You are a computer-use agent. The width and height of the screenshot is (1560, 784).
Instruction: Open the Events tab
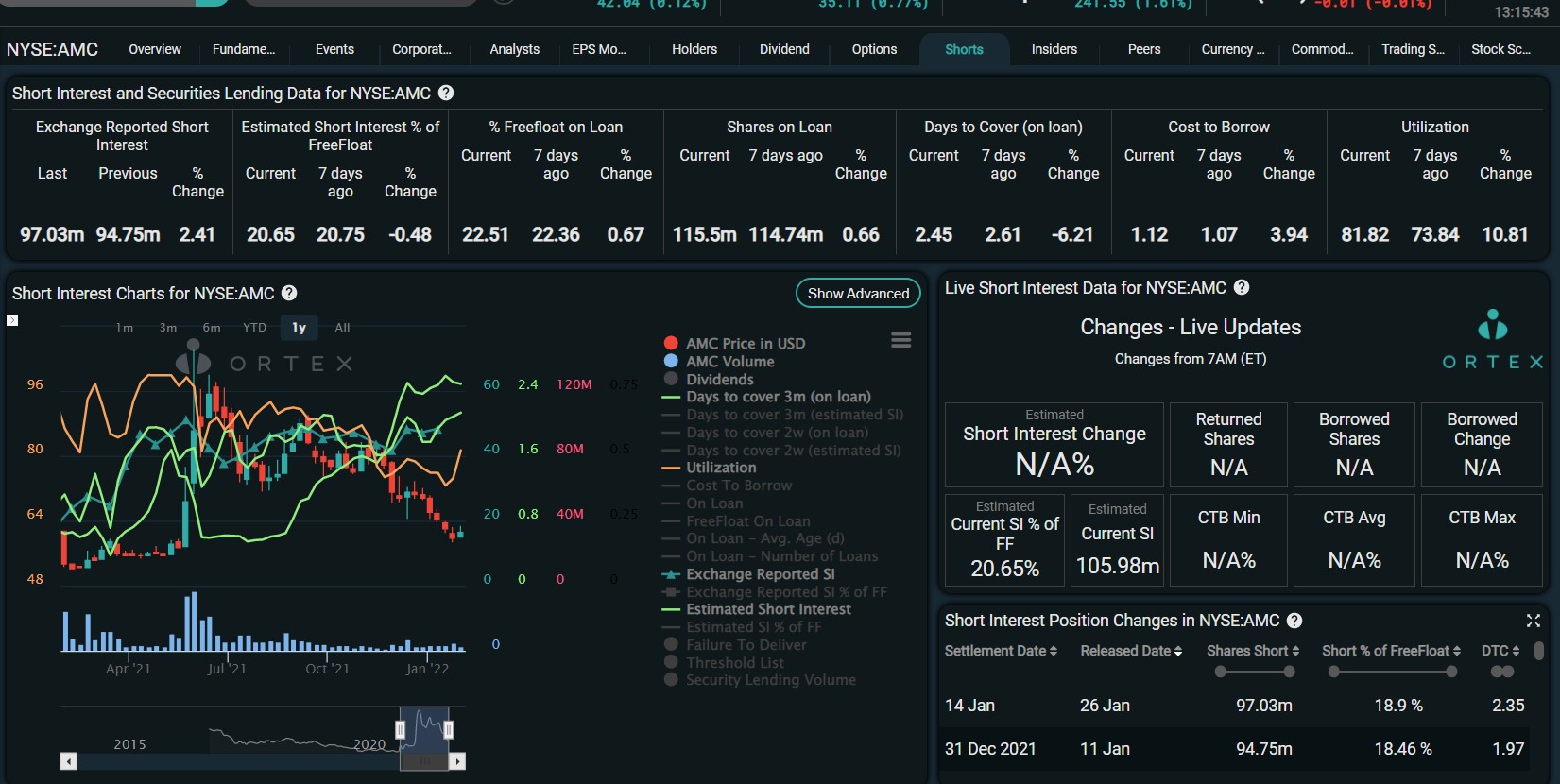334,49
